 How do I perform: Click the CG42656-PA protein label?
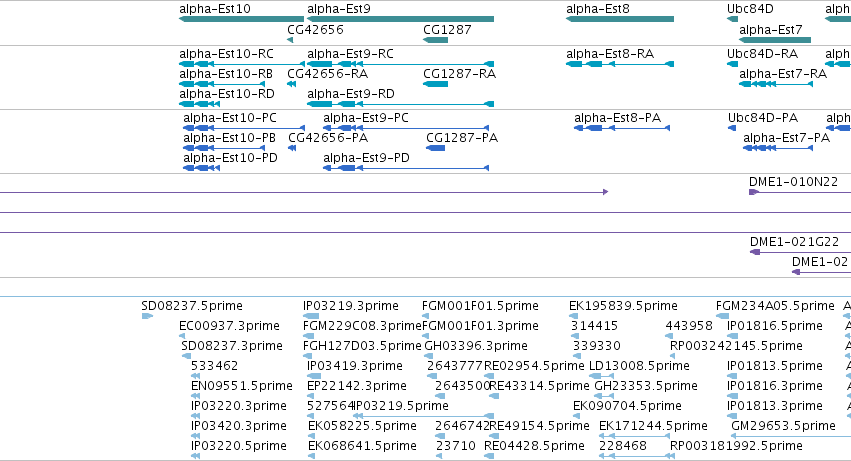click(x=328, y=138)
